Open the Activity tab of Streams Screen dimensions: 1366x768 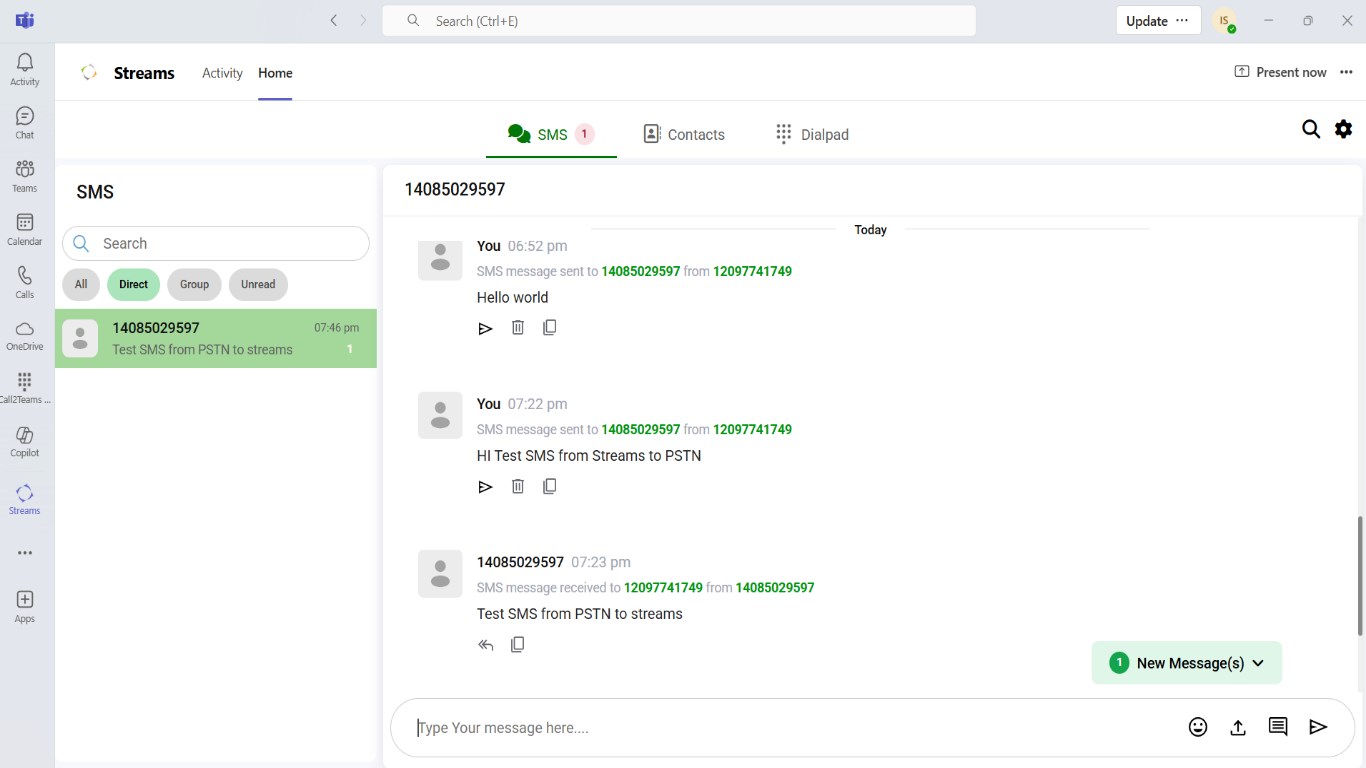[x=222, y=73]
